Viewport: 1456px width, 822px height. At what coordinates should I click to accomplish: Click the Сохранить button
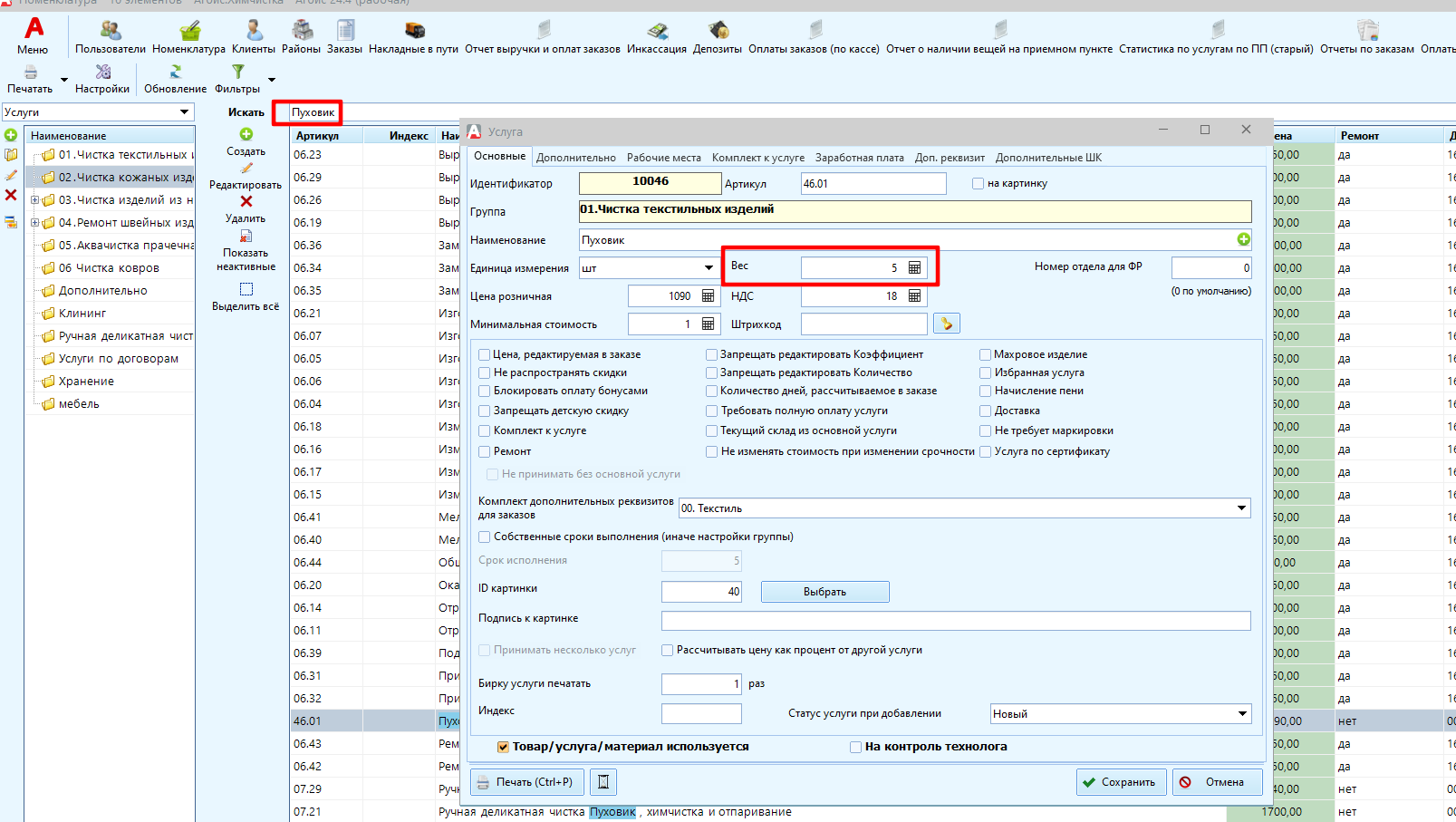[x=1119, y=782]
